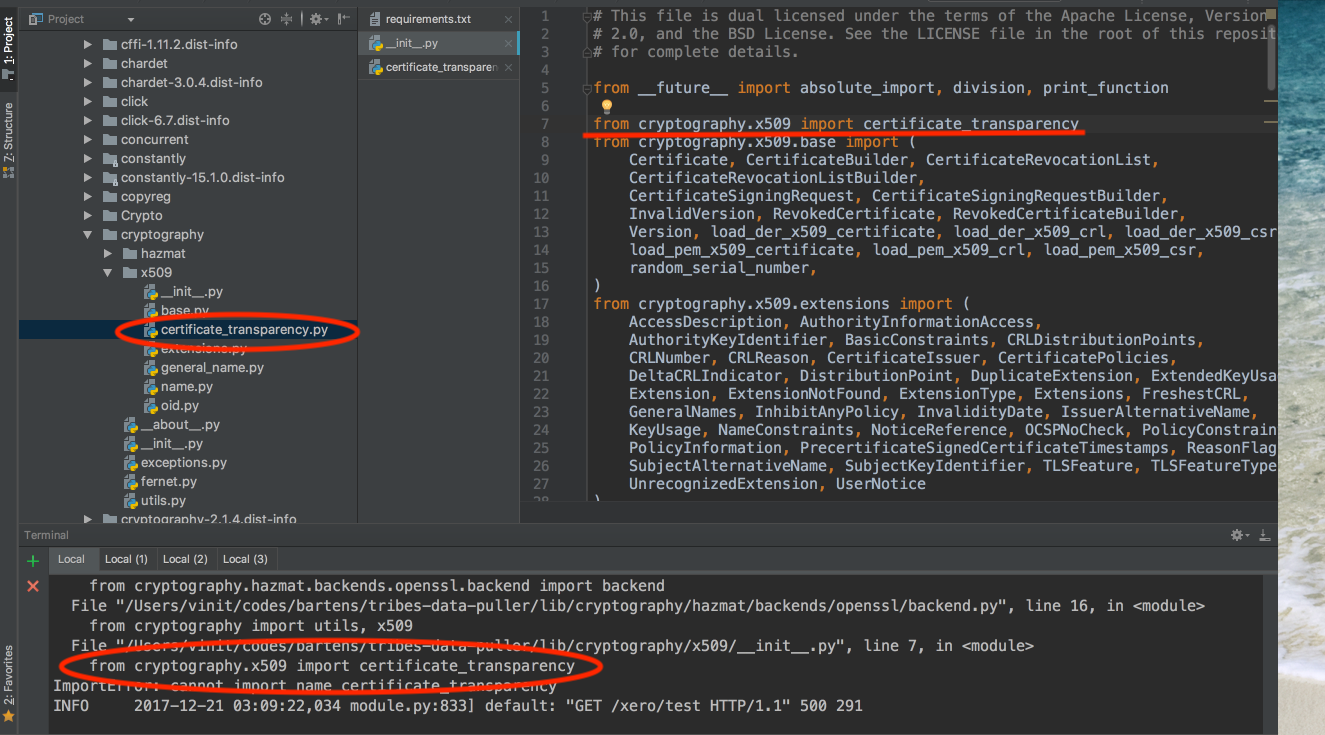Click the Python icon of general_name.py
The height and width of the screenshot is (735, 1325).
click(151, 367)
